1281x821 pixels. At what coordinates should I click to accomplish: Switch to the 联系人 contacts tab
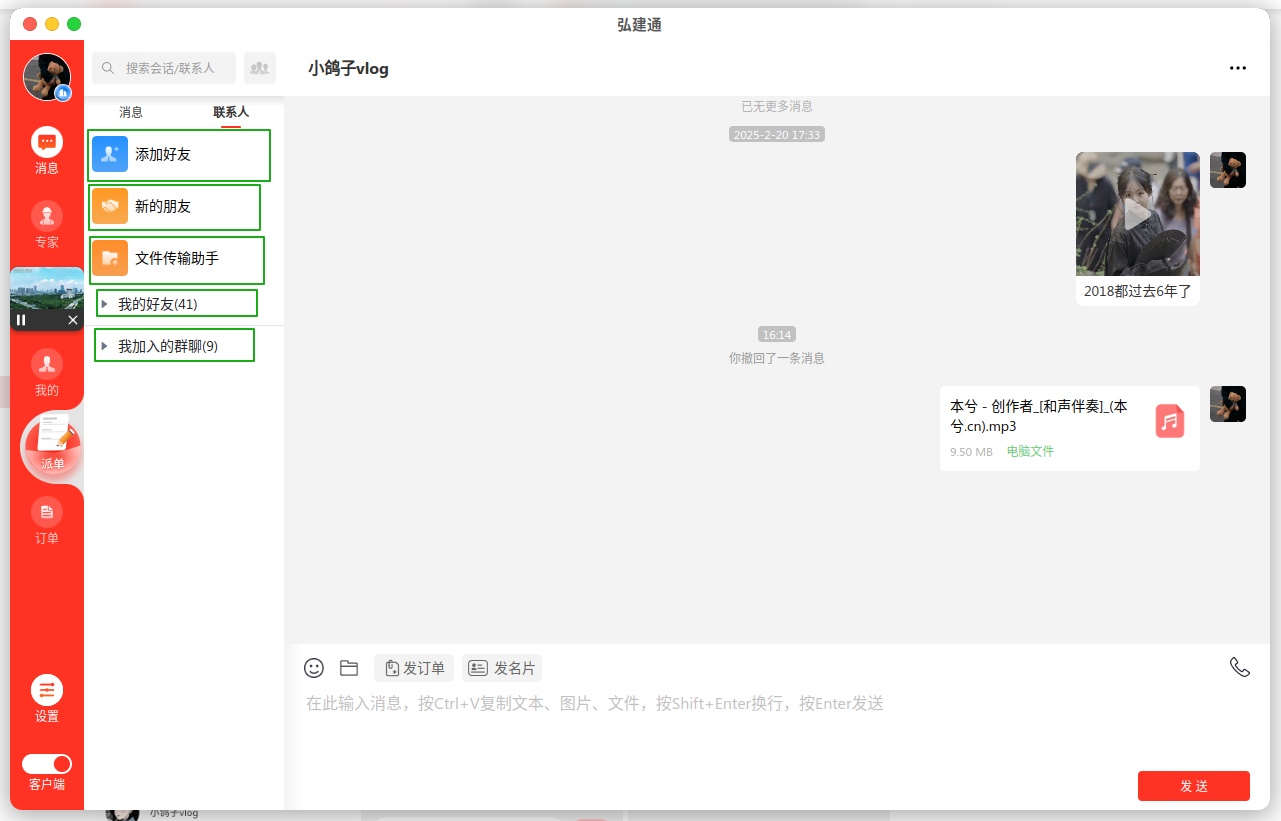coord(231,112)
